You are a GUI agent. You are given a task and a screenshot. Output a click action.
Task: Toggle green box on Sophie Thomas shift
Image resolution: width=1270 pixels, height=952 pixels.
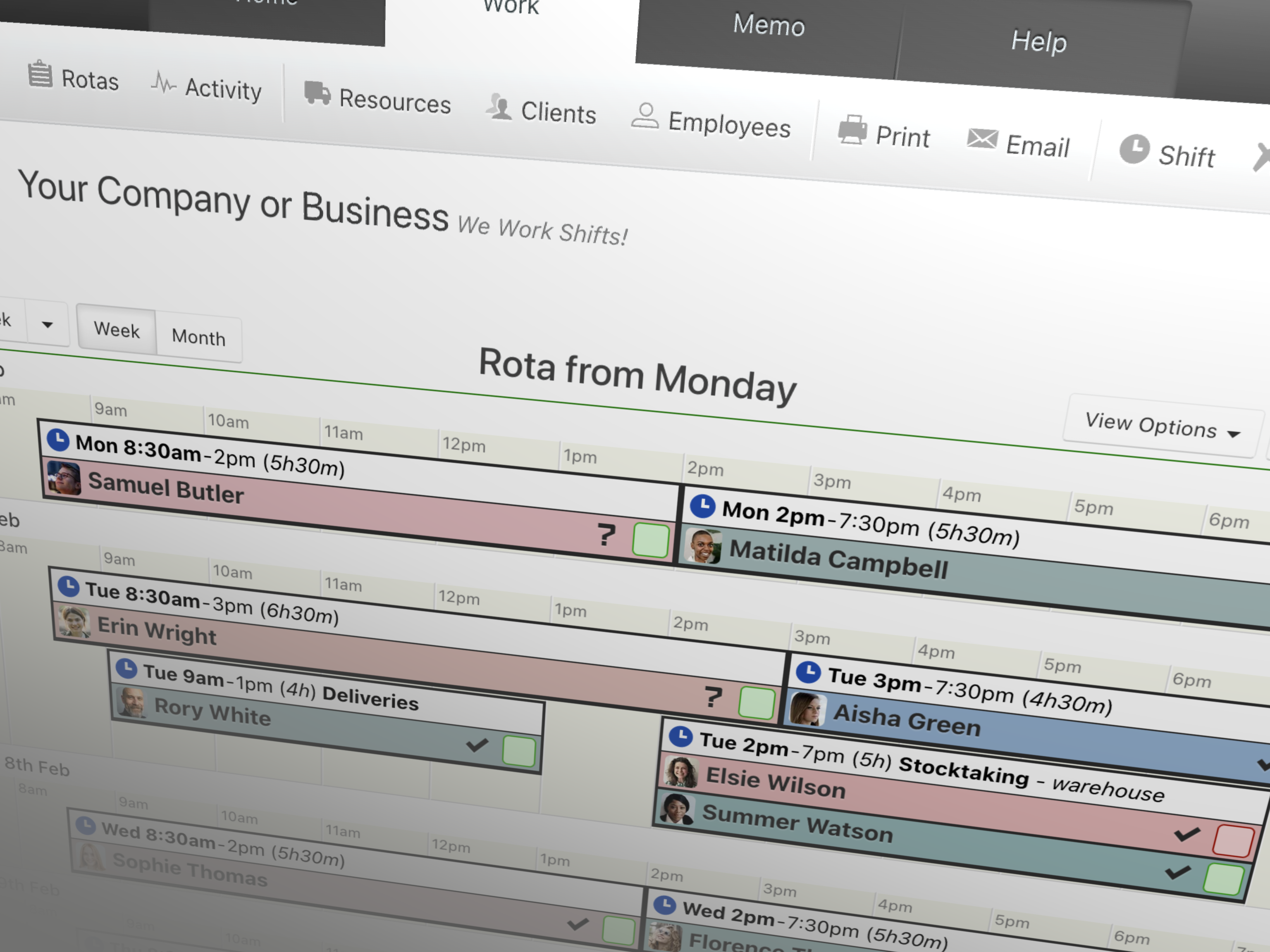619,930
